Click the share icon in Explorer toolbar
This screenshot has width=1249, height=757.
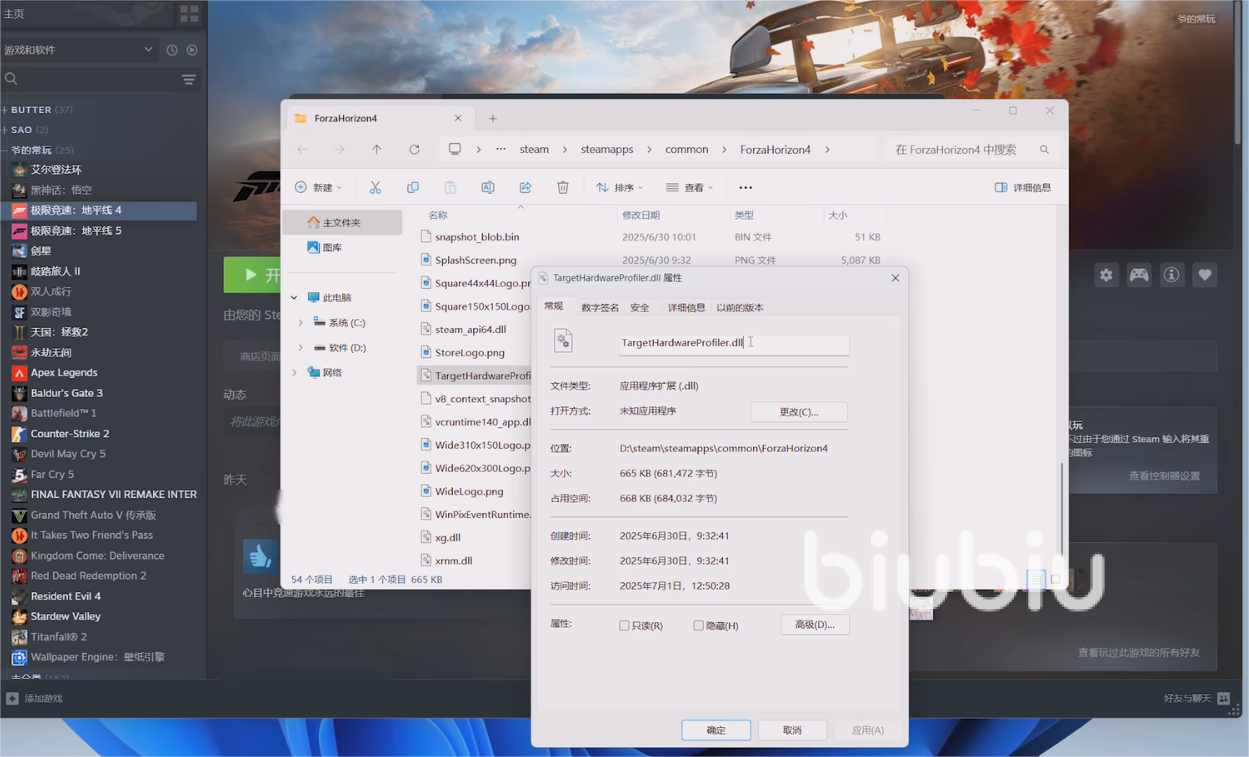525,188
